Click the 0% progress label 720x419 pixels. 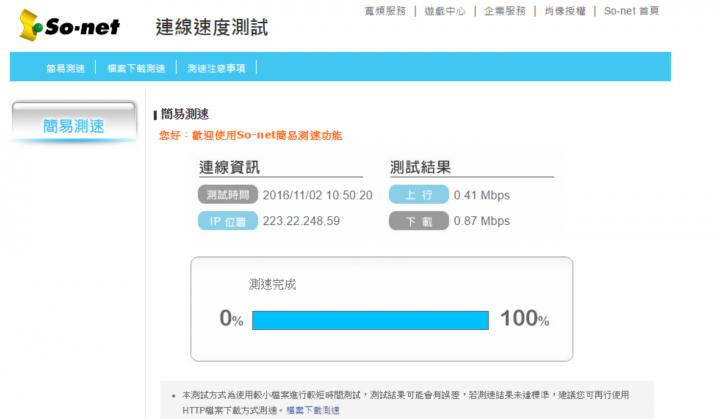[x=231, y=318]
